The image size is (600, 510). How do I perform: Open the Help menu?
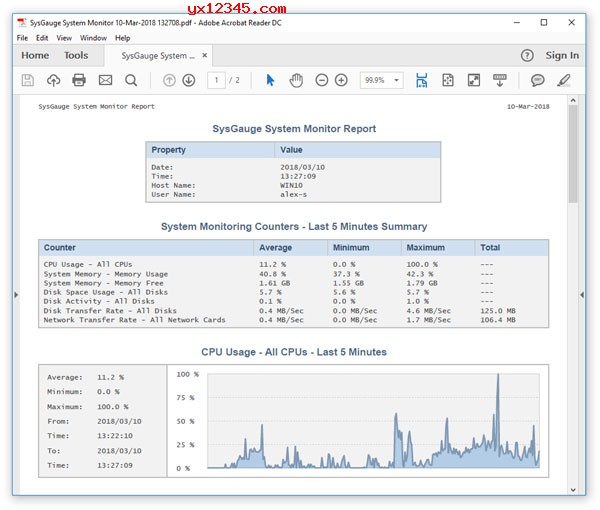123,38
